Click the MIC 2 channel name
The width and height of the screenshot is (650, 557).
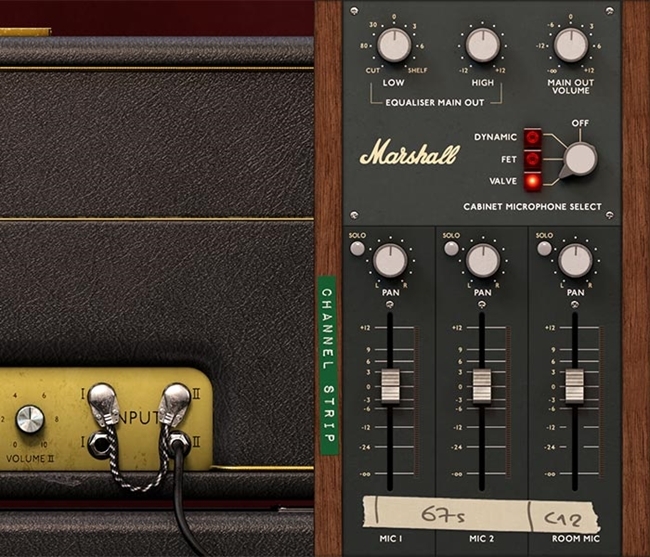tap(481, 538)
